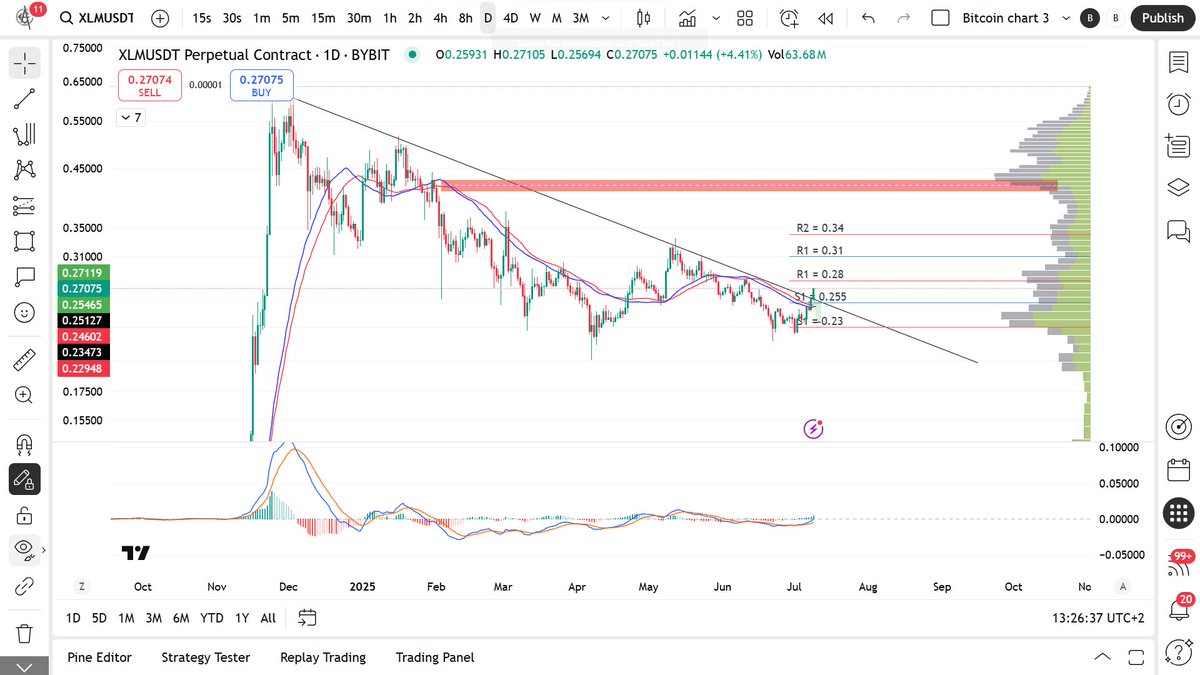The image size is (1200, 675).
Task: Select the emoji sticker drawing tool
Action: 24,312
